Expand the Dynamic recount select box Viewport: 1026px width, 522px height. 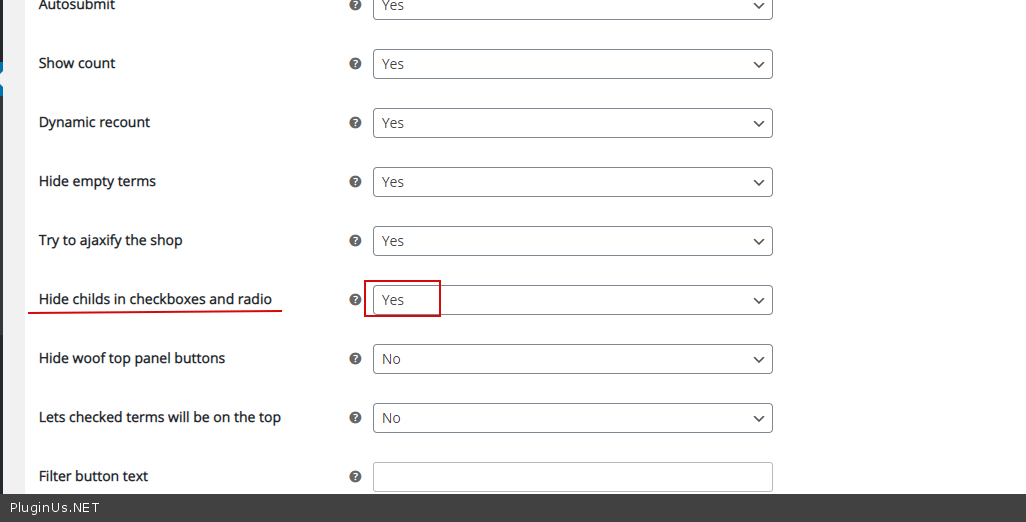(572, 123)
